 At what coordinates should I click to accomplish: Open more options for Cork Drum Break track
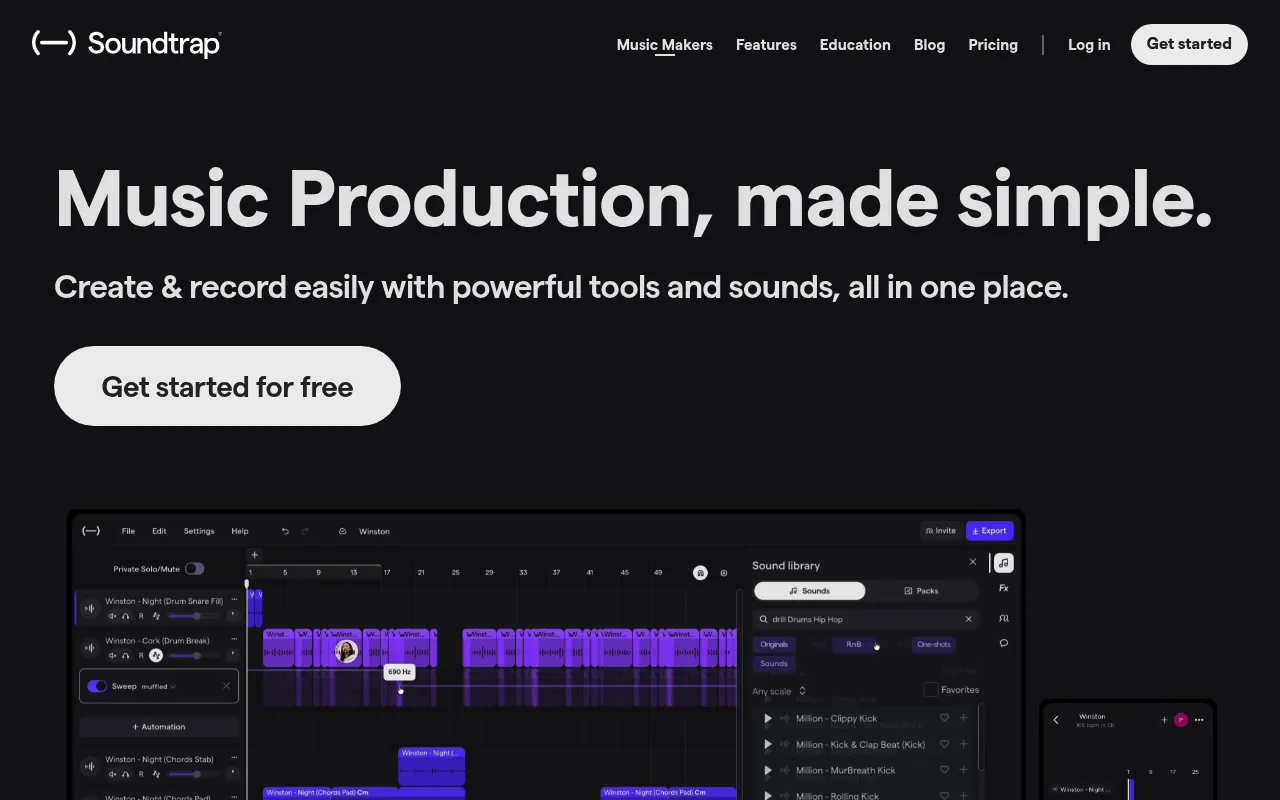[234, 639]
